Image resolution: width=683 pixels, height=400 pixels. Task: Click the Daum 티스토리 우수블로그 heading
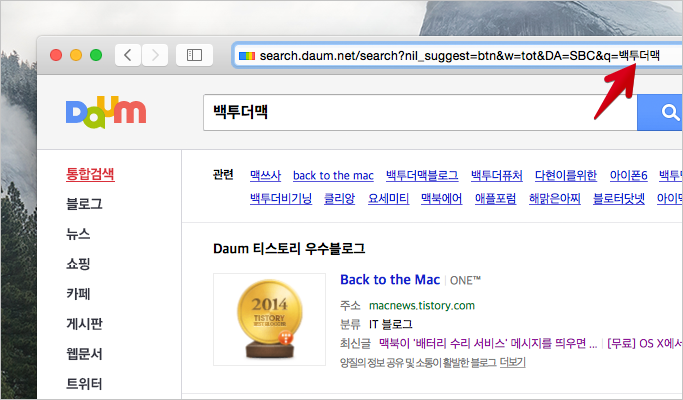coord(289,249)
